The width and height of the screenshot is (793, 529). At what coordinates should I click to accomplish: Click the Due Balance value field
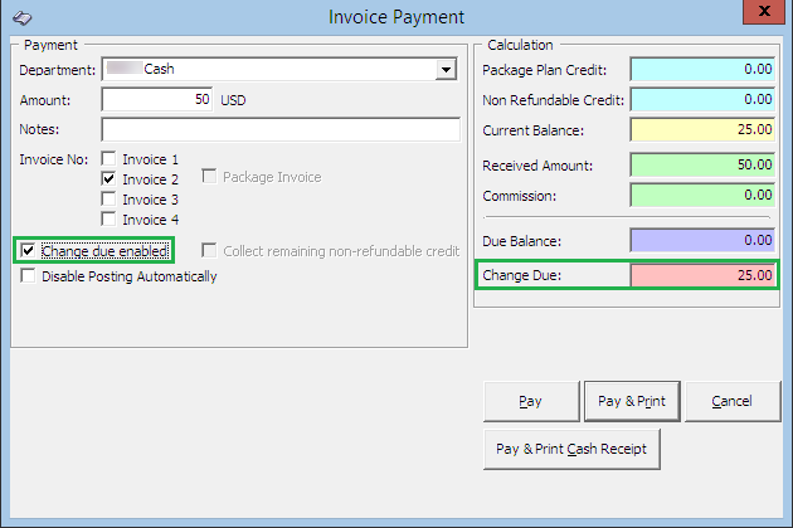coord(702,240)
